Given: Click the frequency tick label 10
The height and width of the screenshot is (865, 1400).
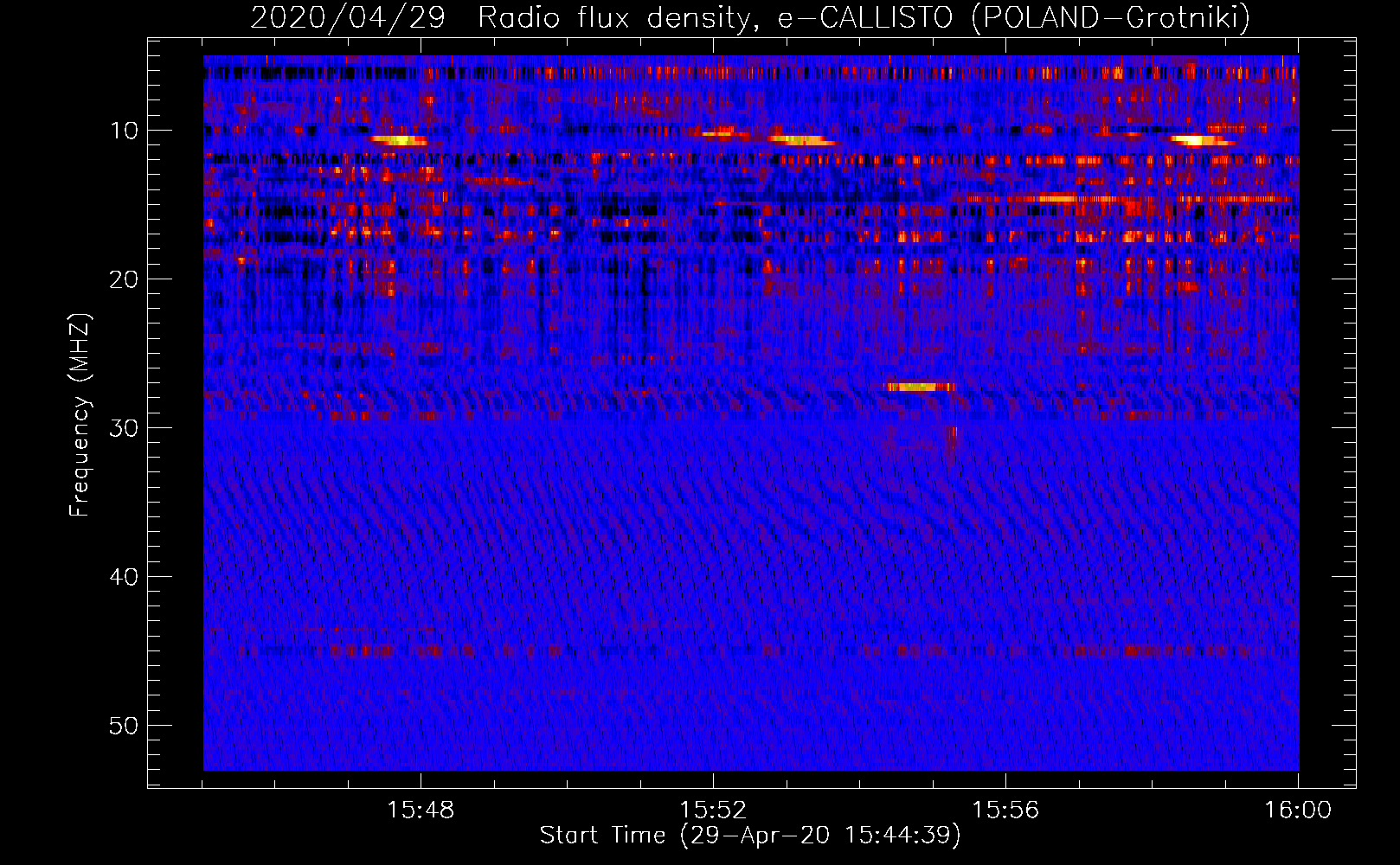Looking at the screenshot, I should coord(125,131).
